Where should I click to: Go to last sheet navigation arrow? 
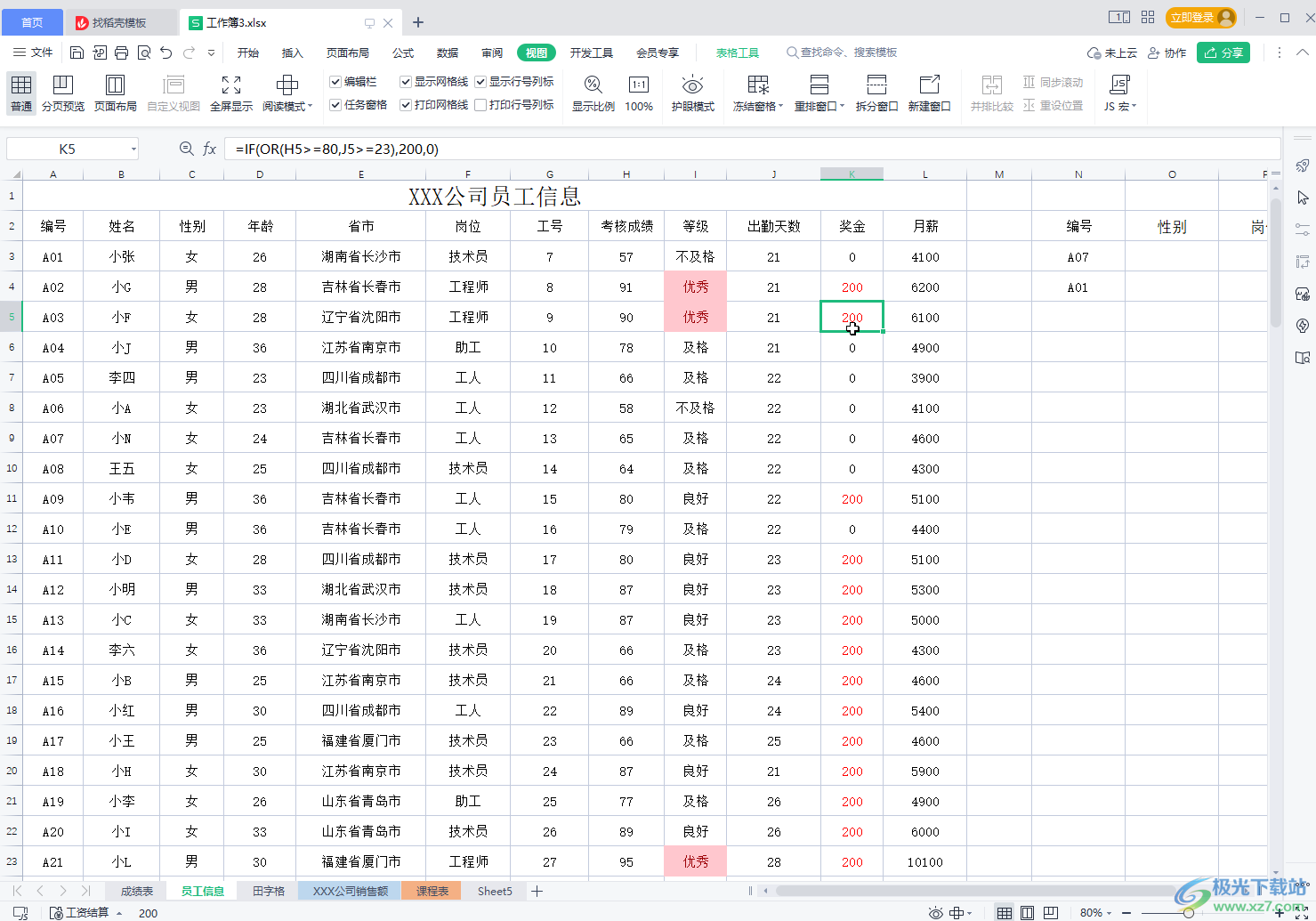(x=85, y=891)
